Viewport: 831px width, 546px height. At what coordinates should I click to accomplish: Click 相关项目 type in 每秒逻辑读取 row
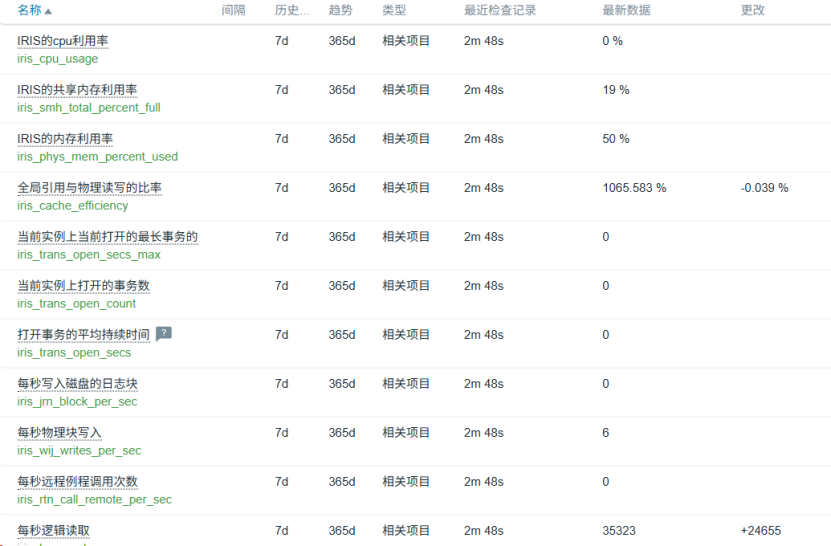406,531
